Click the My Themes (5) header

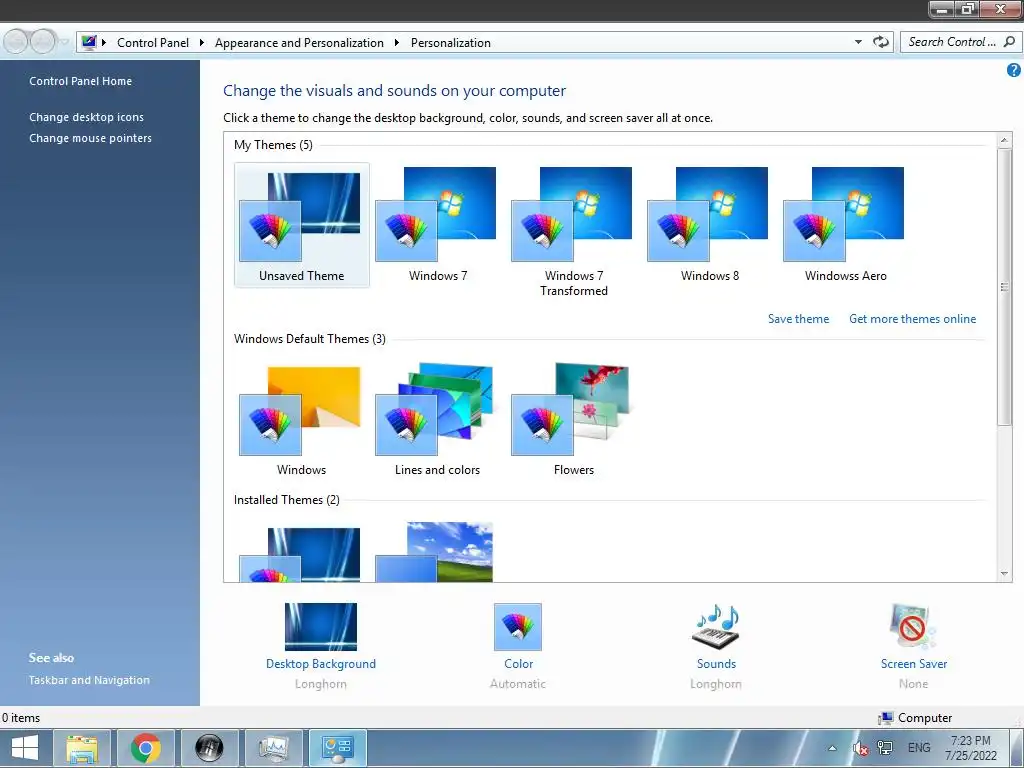(273, 145)
